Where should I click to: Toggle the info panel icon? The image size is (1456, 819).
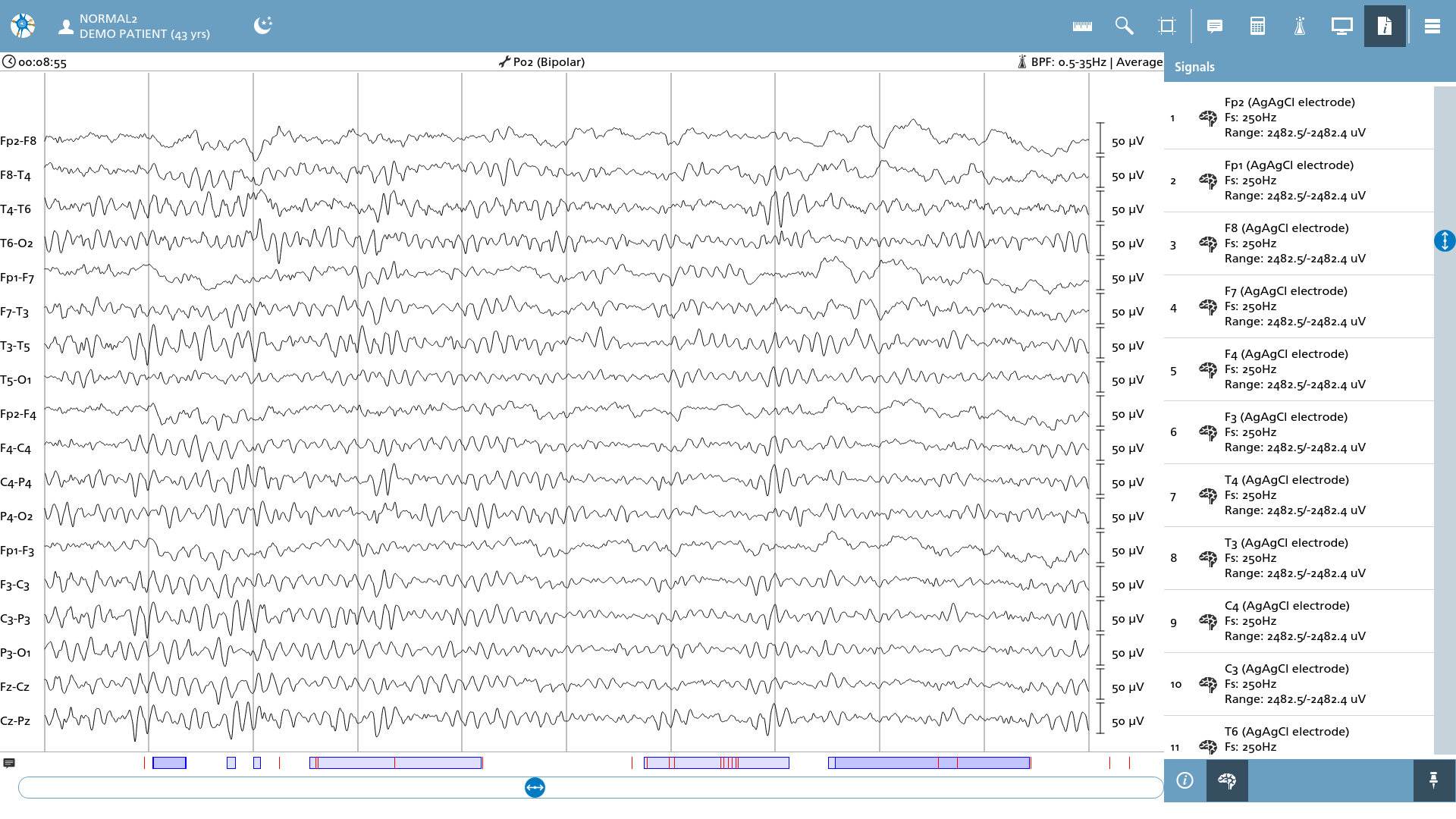point(1385,27)
